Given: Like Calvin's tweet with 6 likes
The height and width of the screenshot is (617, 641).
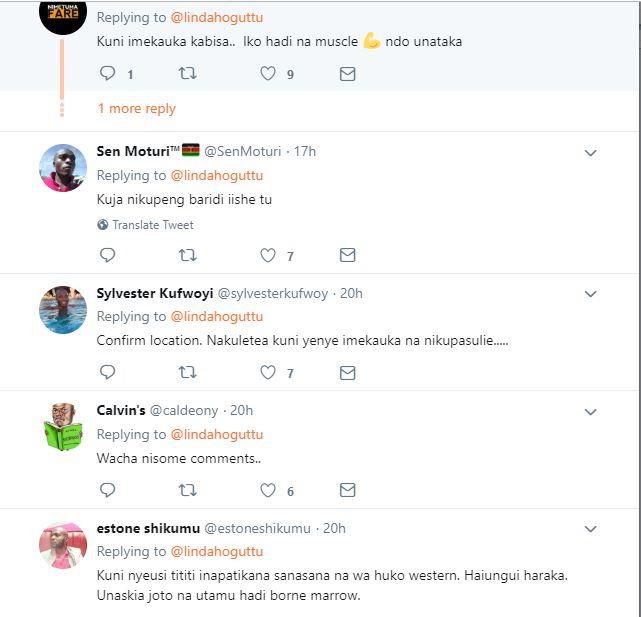Looking at the screenshot, I should tap(268, 490).
